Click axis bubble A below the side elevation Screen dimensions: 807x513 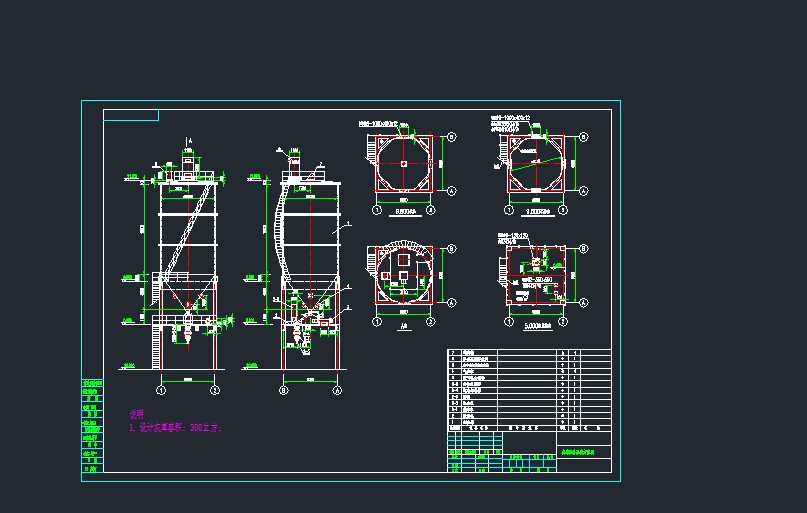[337, 391]
